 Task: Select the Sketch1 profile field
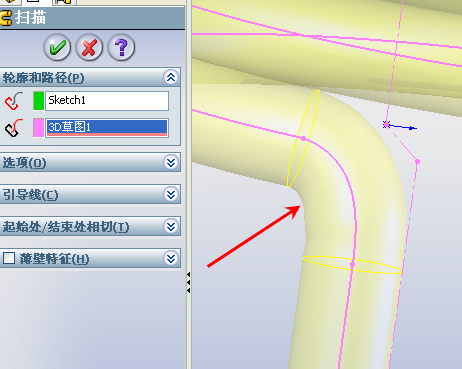(x=107, y=101)
